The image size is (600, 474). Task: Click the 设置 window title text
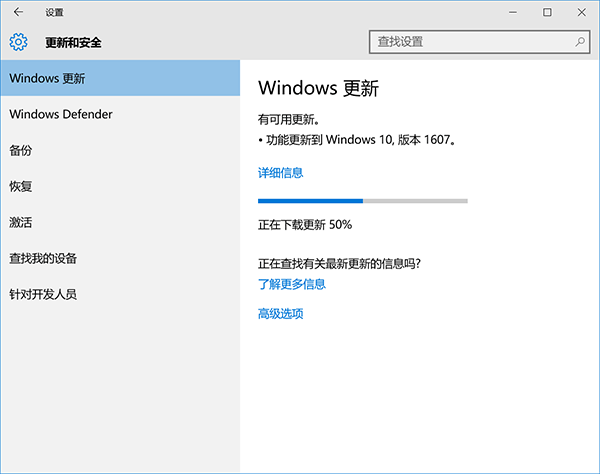[x=54, y=13]
